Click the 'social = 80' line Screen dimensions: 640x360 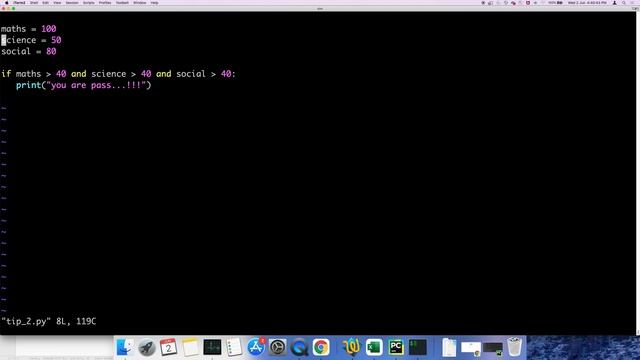coord(29,51)
